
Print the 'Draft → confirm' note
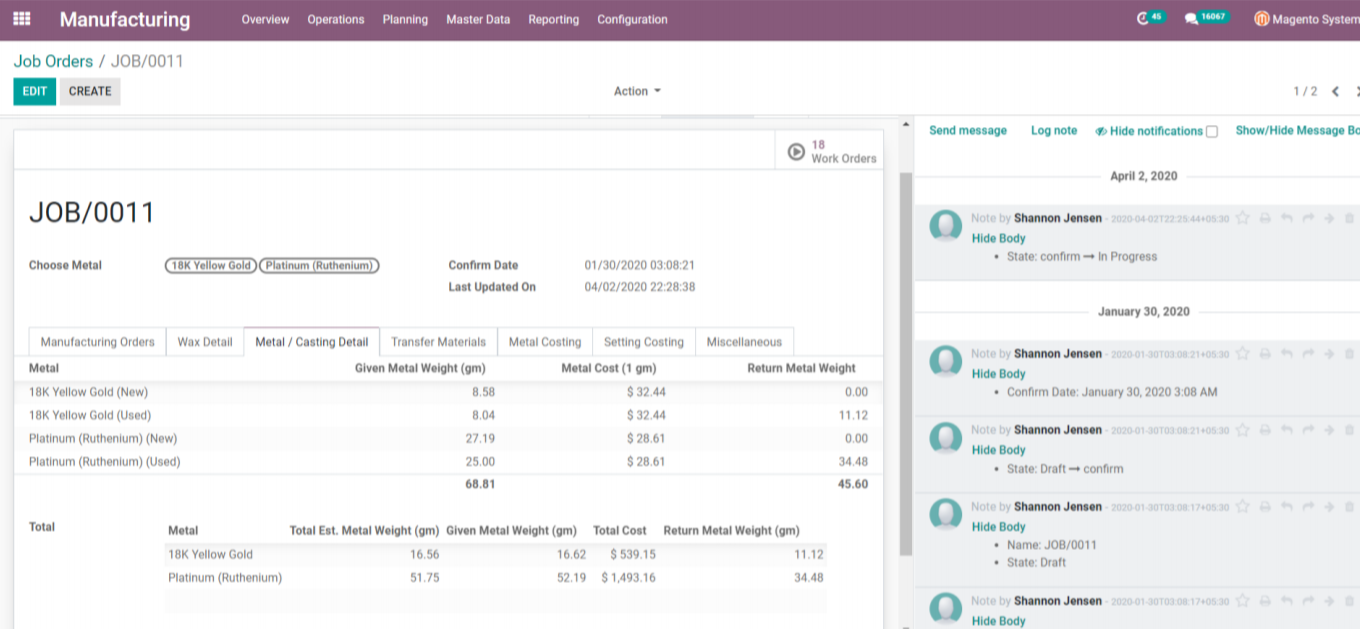click(x=1265, y=430)
